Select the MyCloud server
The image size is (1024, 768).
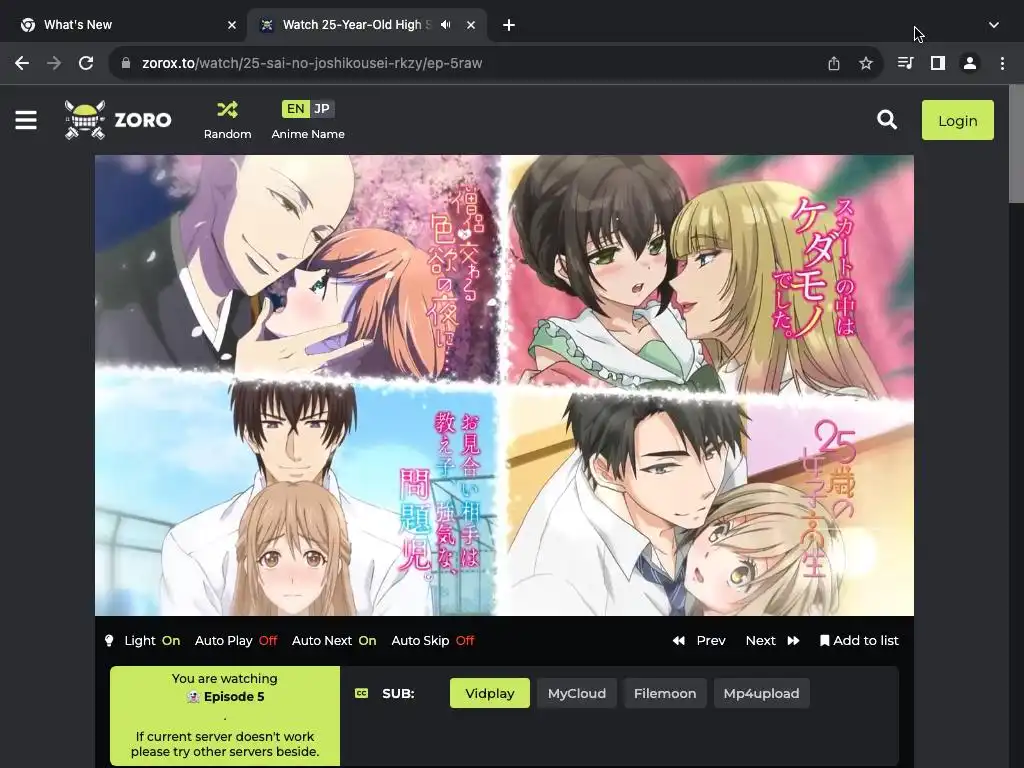[x=577, y=694]
